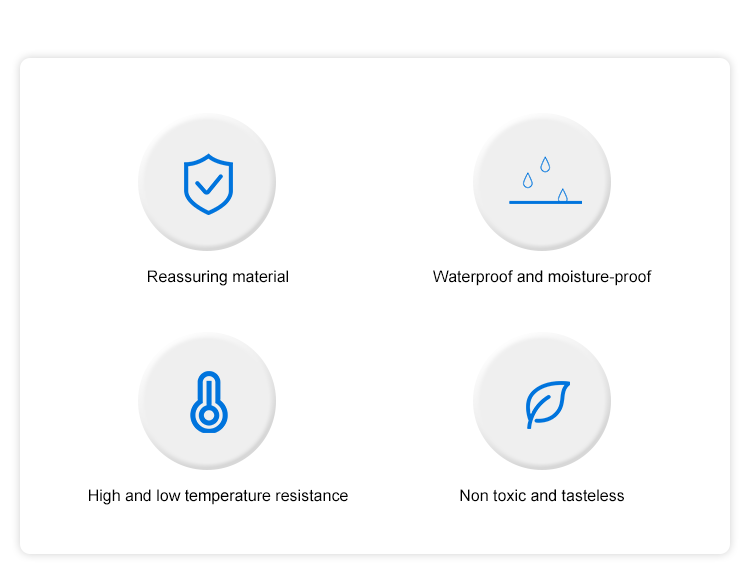Click the leaf icon

547,404
